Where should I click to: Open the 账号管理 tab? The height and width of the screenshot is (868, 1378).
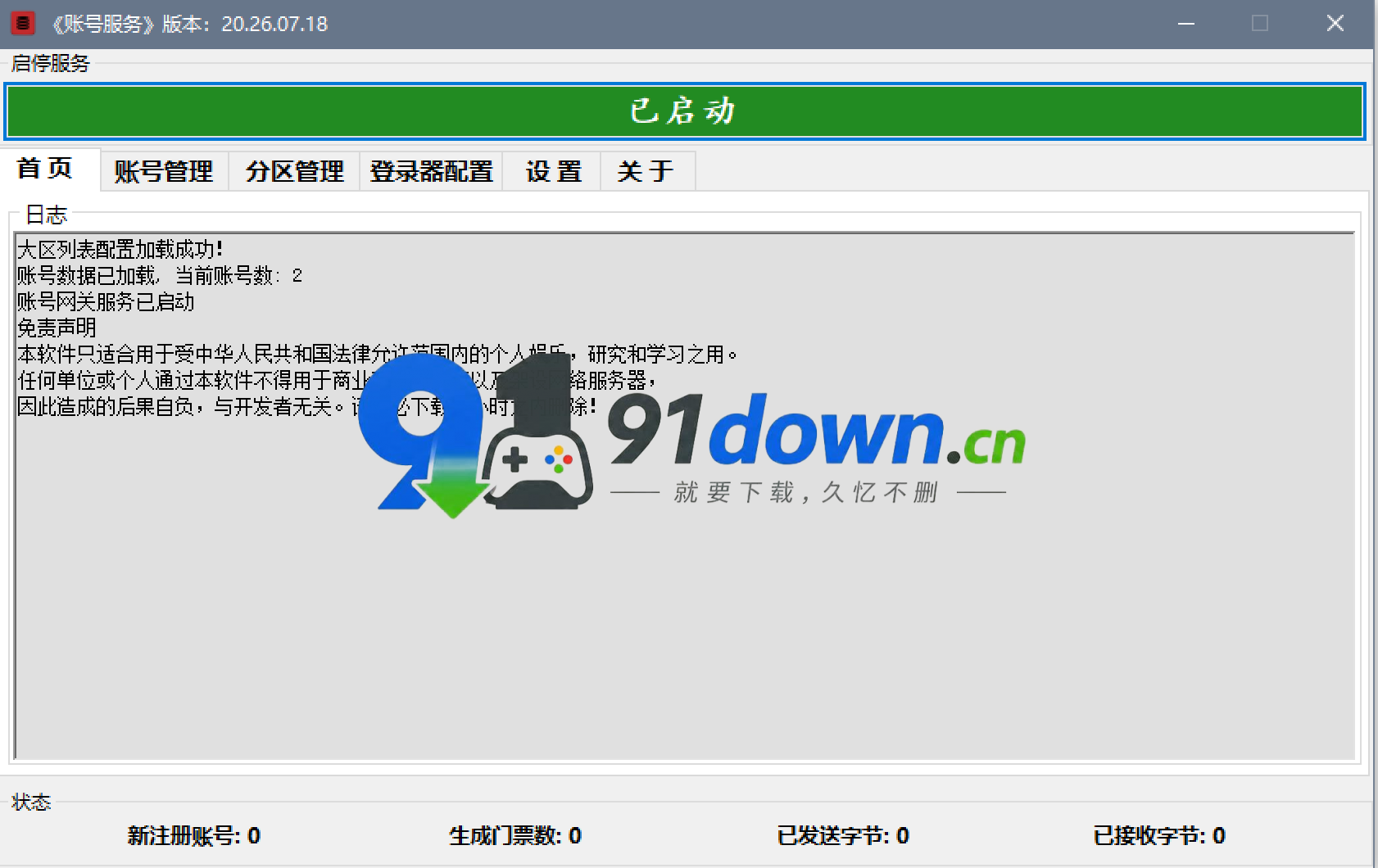click(164, 171)
